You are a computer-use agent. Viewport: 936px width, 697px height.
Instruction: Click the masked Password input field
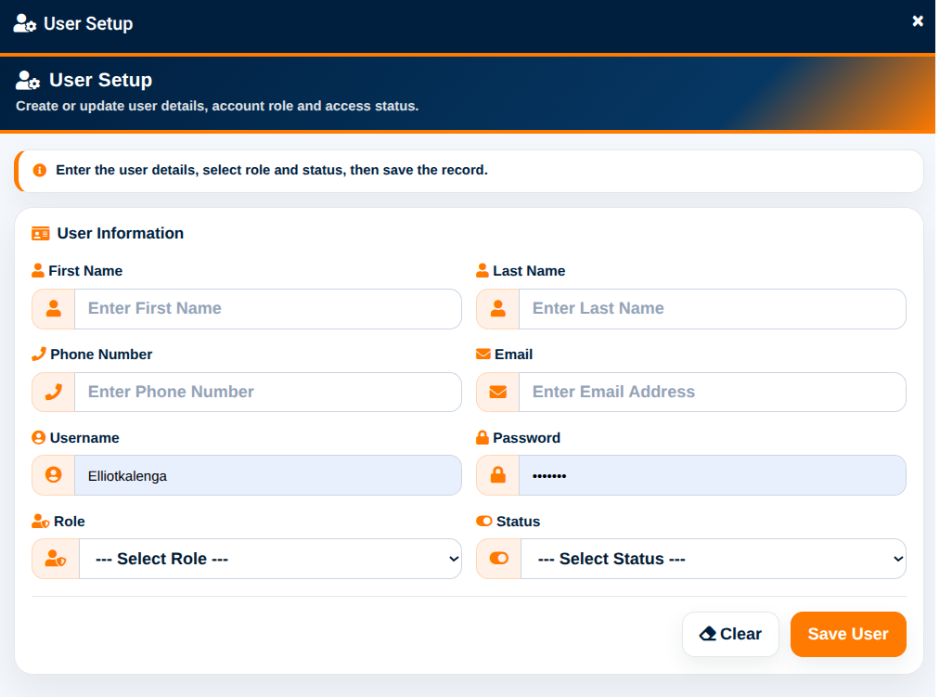(713, 476)
